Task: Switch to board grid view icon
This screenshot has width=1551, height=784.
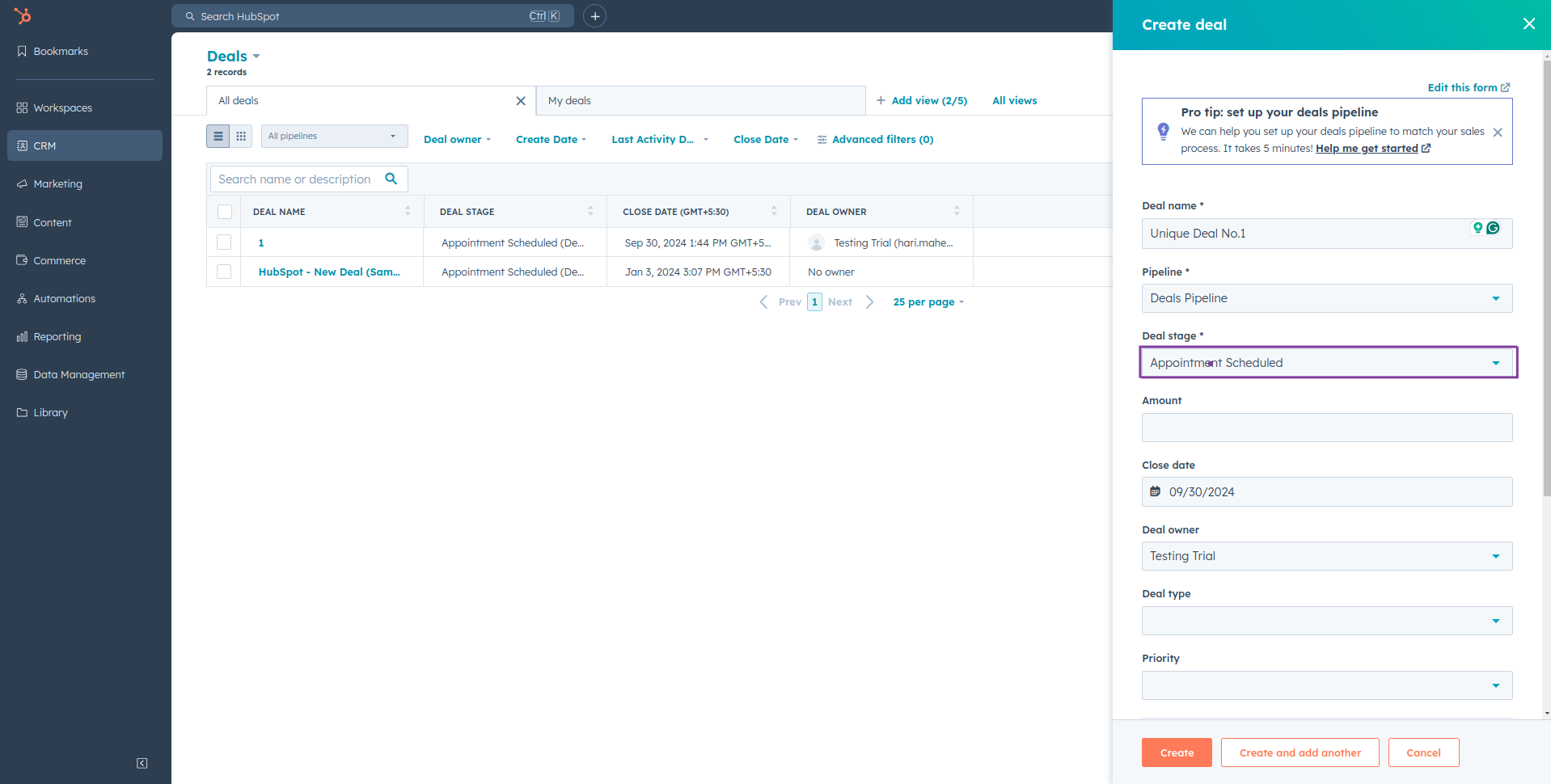Action: coord(241,137)
